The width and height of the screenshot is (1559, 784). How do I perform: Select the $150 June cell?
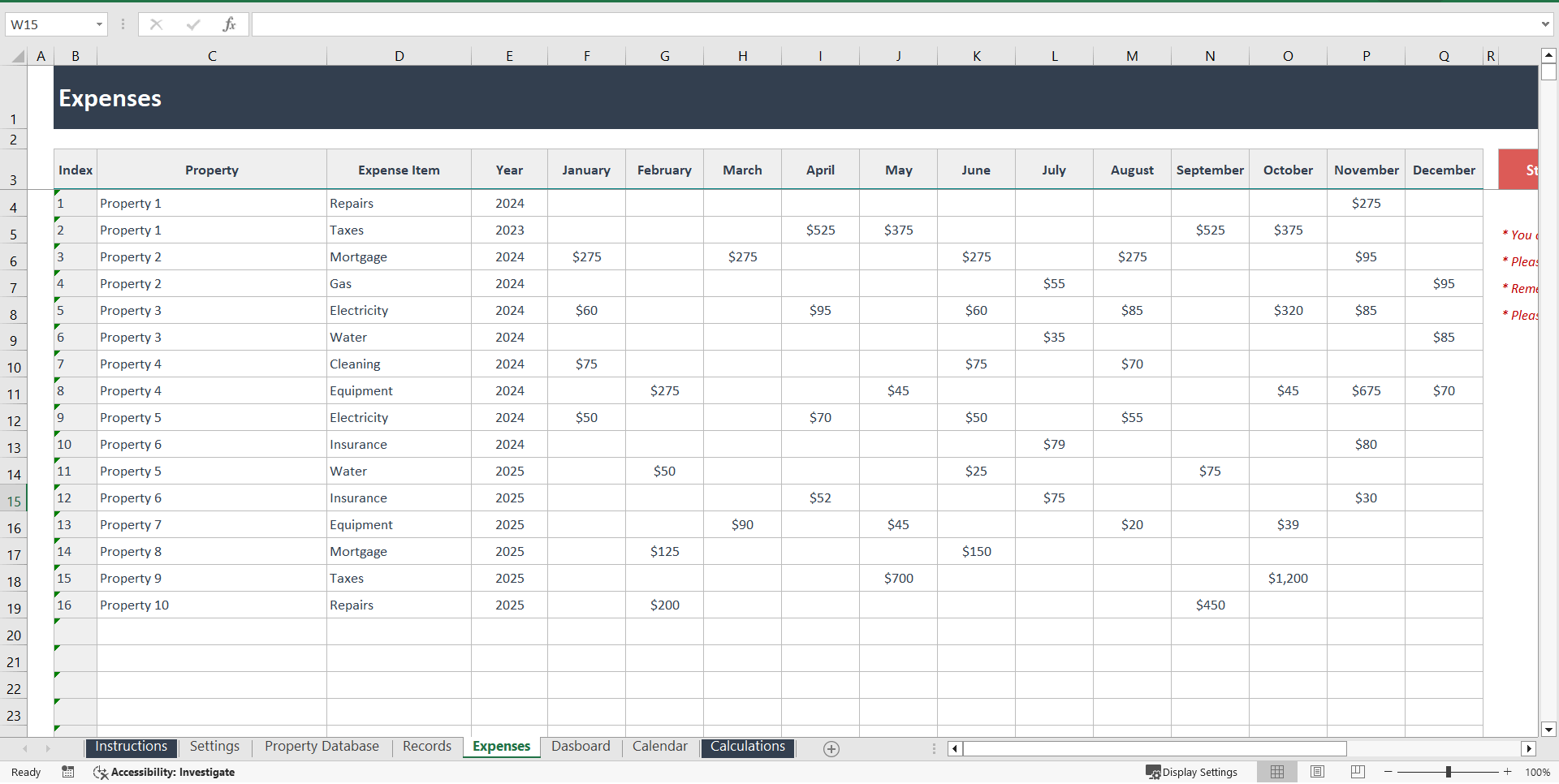tap(976, 551)
